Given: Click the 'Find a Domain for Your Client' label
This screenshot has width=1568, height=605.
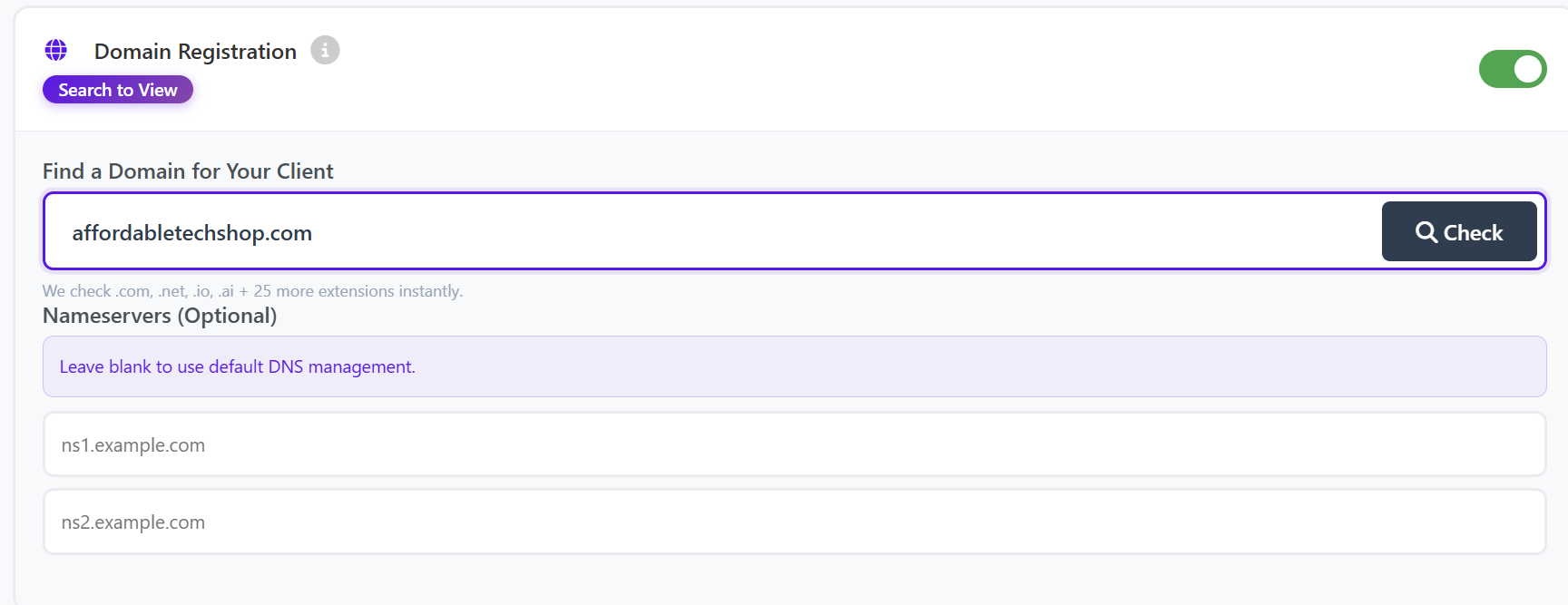Looking at the screenshot, I should [x=188, y=171].
